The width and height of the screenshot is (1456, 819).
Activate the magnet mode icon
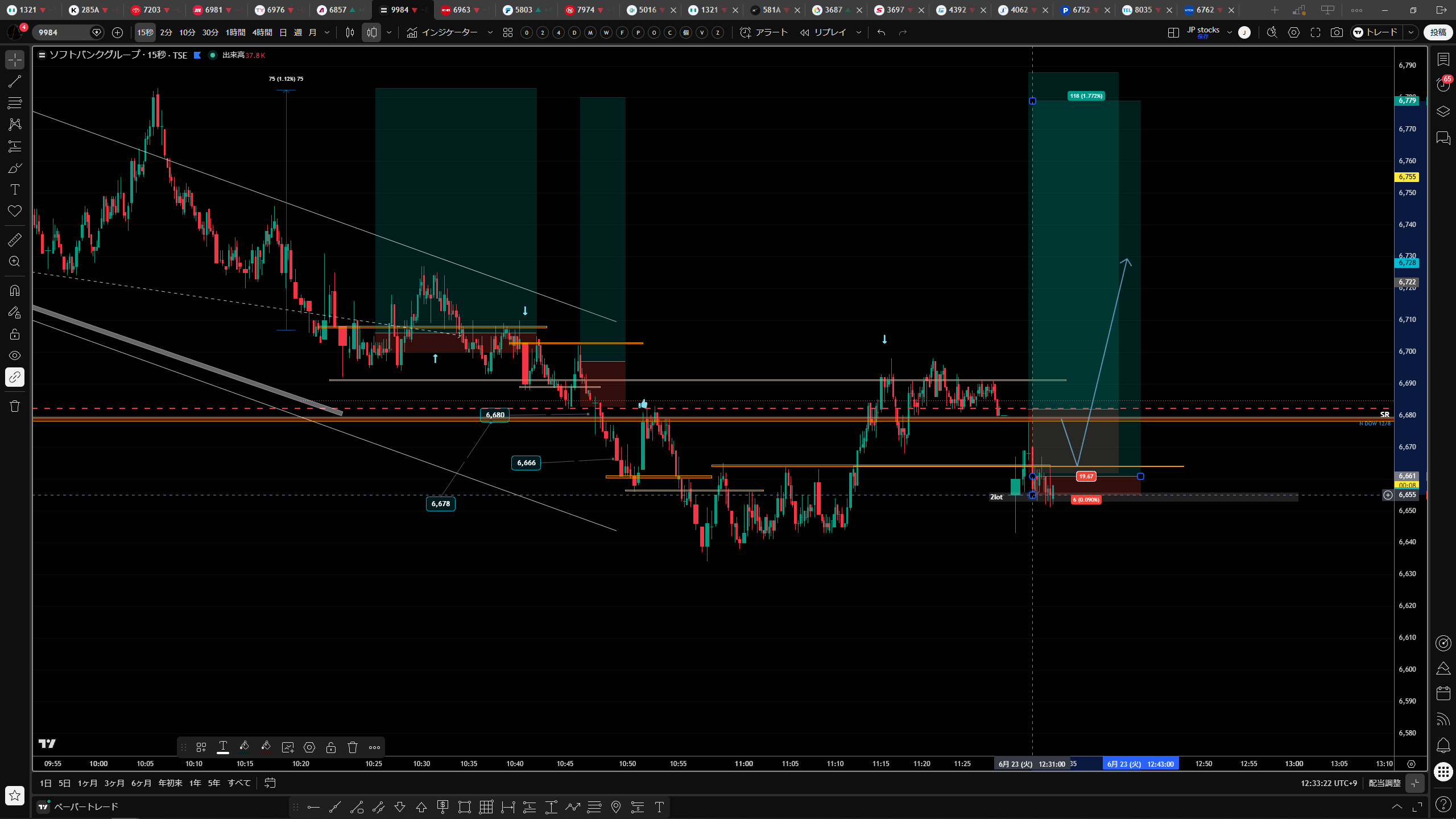pos(15,291)
